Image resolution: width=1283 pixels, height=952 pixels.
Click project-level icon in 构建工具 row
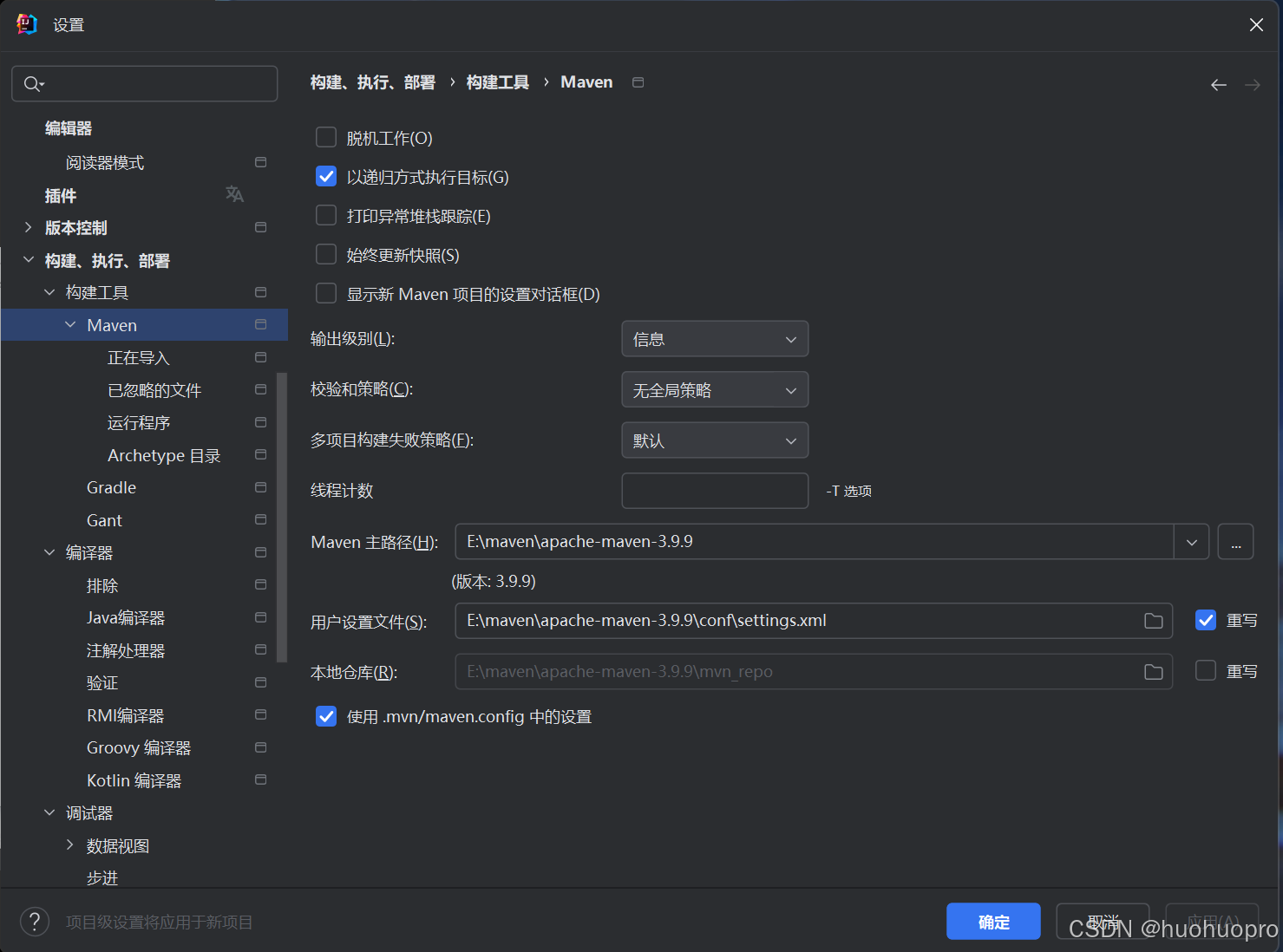(260, 292)
